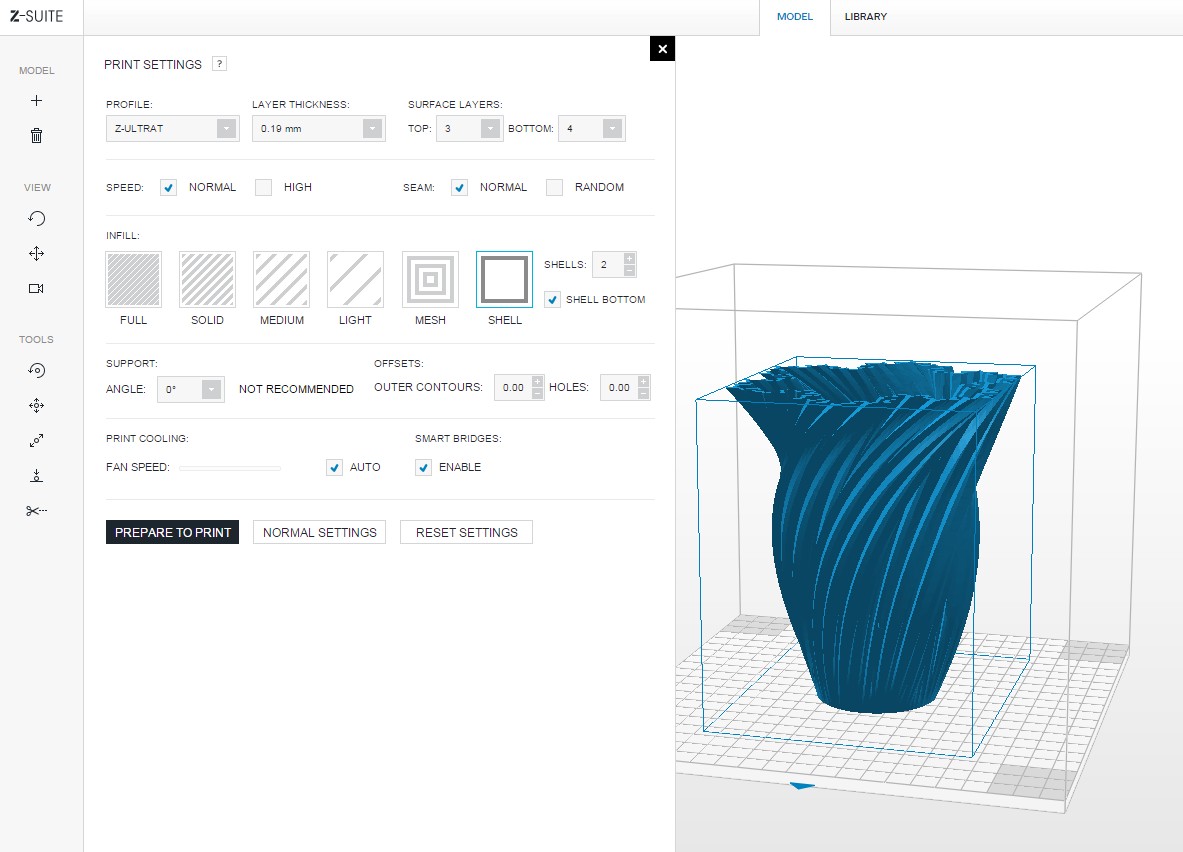Choose the MESH infill pattern thumbnail
This screenshot has width=1183, height=852.
coord(430,279)
